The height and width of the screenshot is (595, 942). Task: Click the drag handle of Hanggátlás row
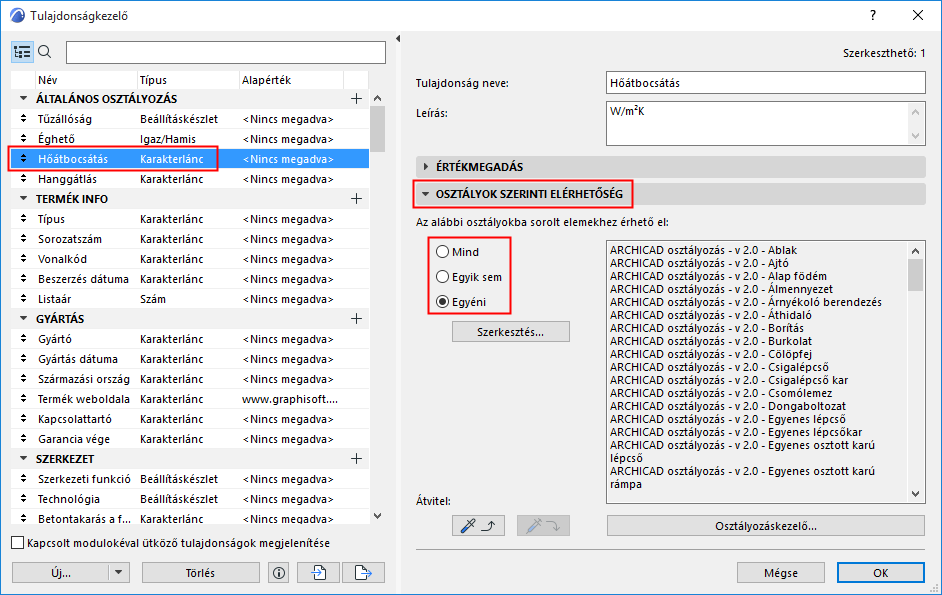click(23, 178)
